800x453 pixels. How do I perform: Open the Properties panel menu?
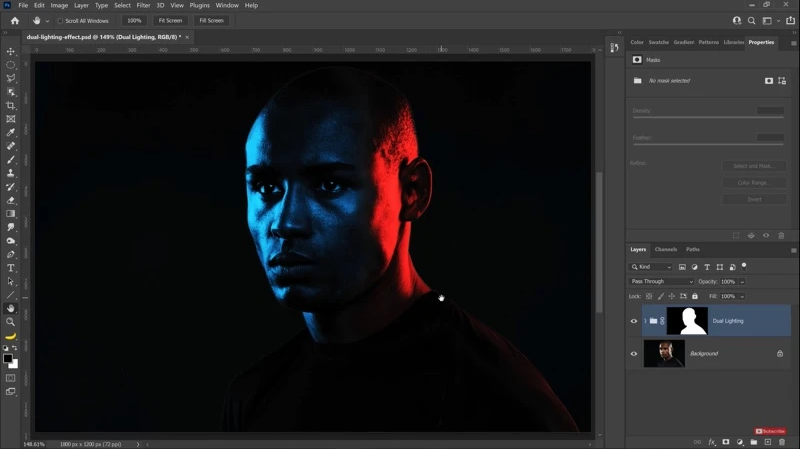pyautogui.click(x=793, y=43)
